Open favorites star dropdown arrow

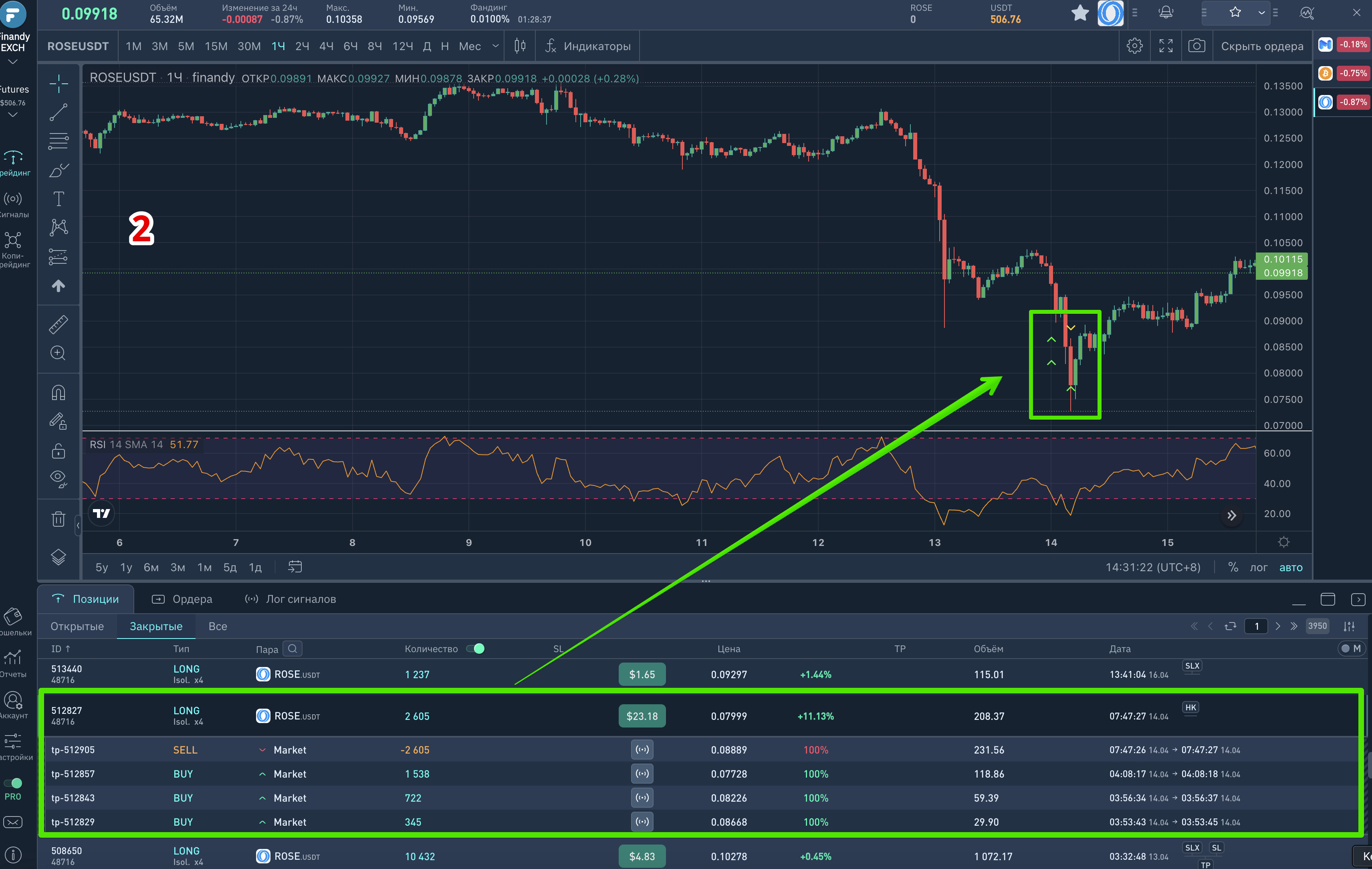(1261, 12)
